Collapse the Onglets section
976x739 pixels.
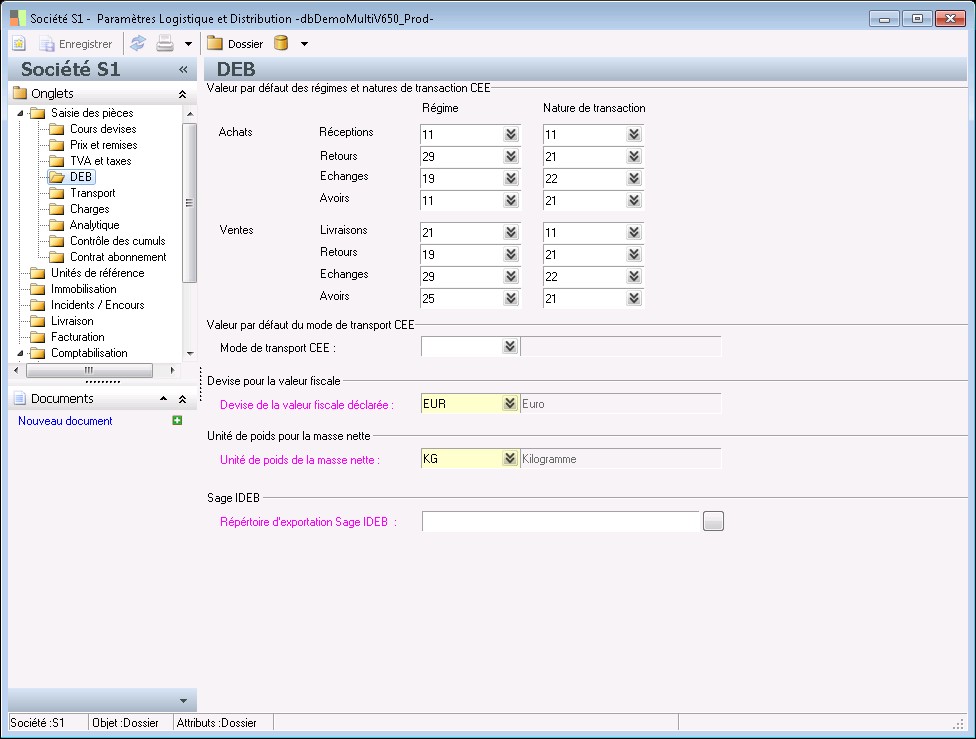pyautogui.click(x=182, y=94)
